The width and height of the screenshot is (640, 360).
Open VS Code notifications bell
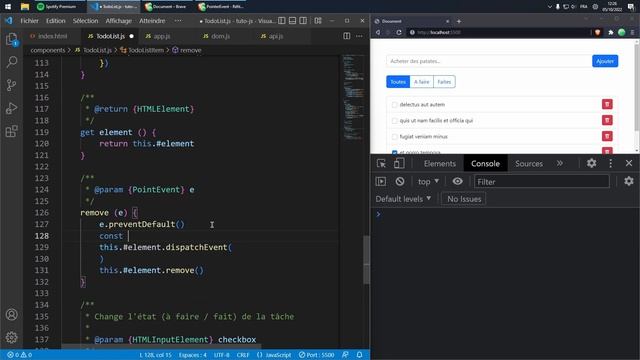360,355
